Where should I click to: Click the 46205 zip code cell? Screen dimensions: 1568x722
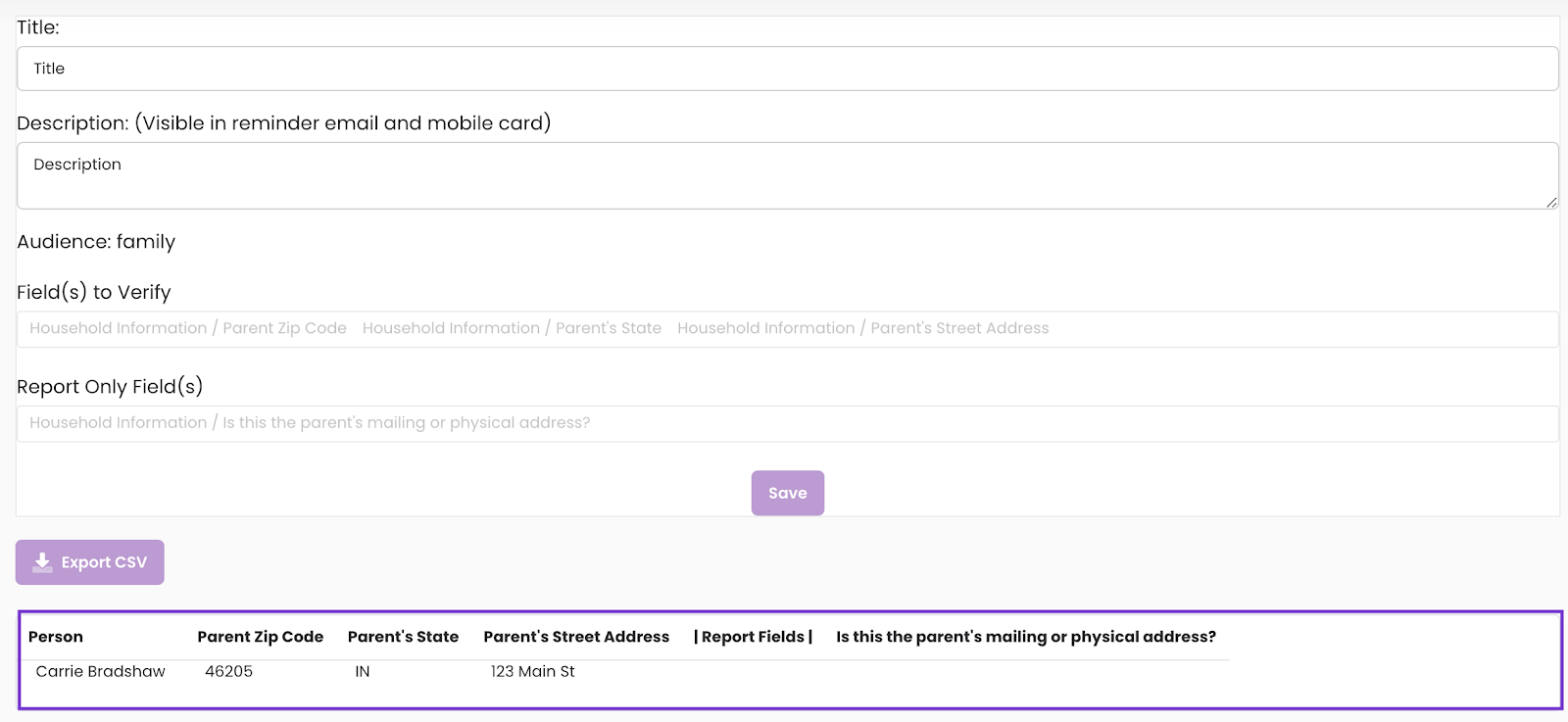[229, 671]
